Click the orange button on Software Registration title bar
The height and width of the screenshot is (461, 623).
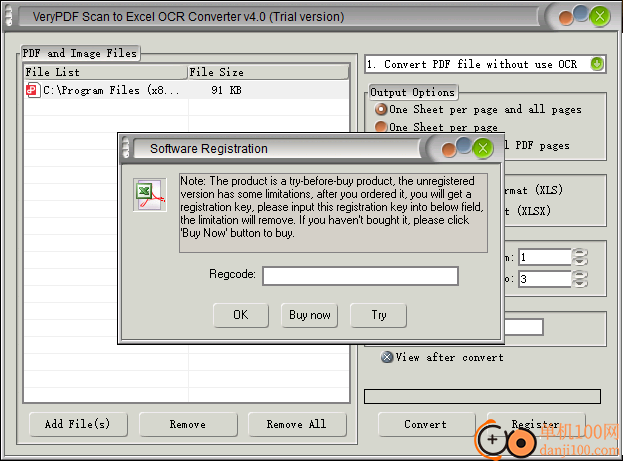449,150
